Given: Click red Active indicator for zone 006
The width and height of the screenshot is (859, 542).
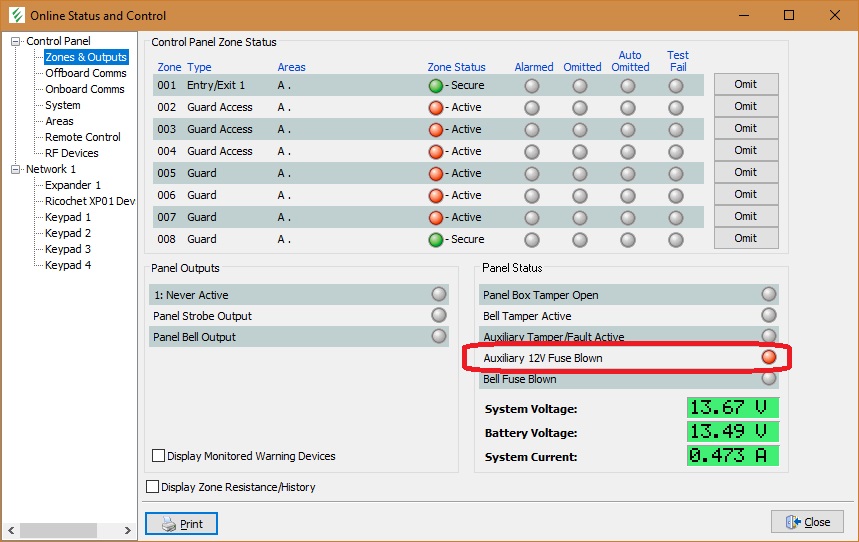Looking at the screenshot, I should click(436, 196).
